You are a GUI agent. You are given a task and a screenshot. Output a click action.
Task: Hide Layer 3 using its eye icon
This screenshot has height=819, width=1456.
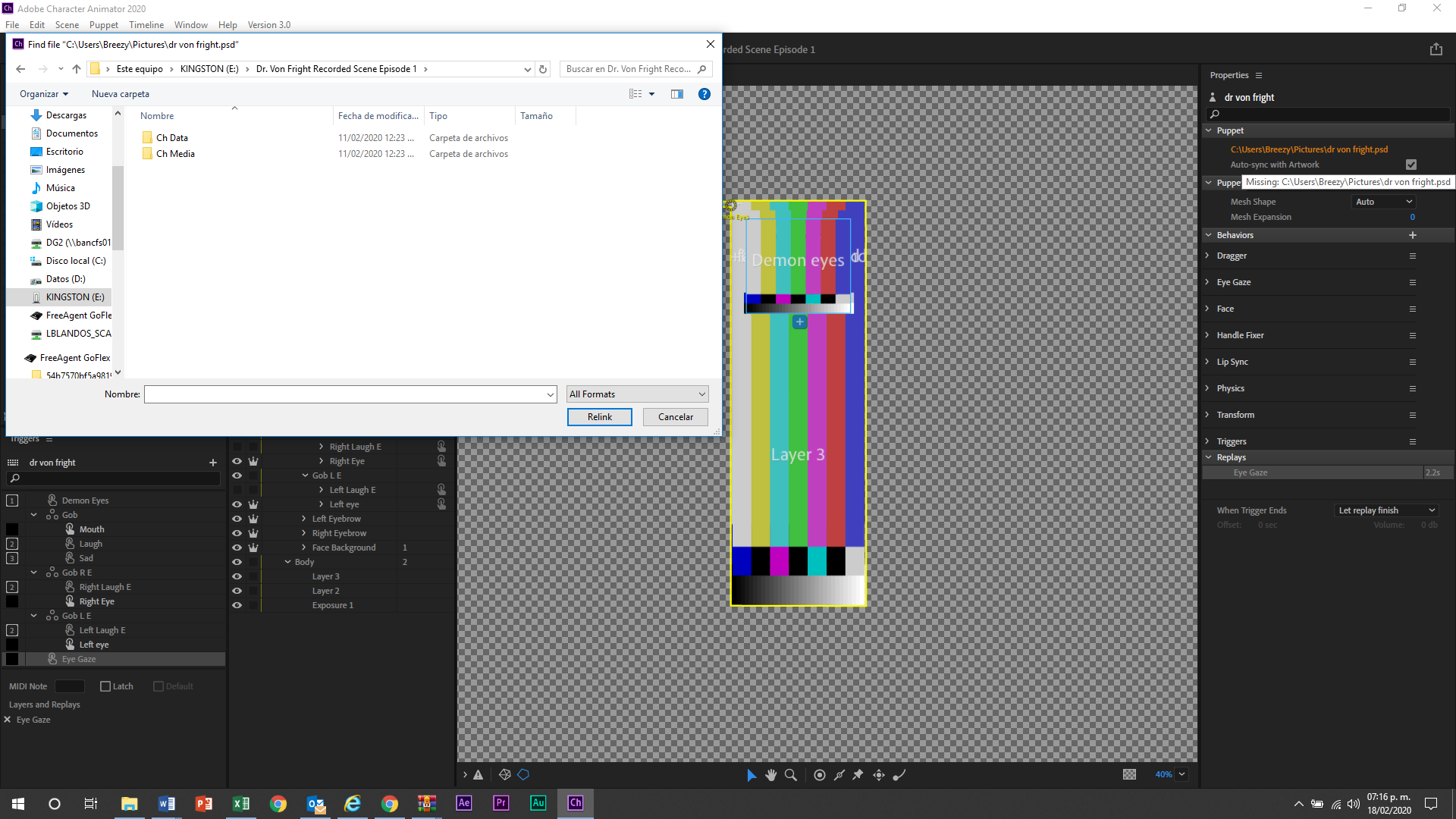click(x=237, y=576)
